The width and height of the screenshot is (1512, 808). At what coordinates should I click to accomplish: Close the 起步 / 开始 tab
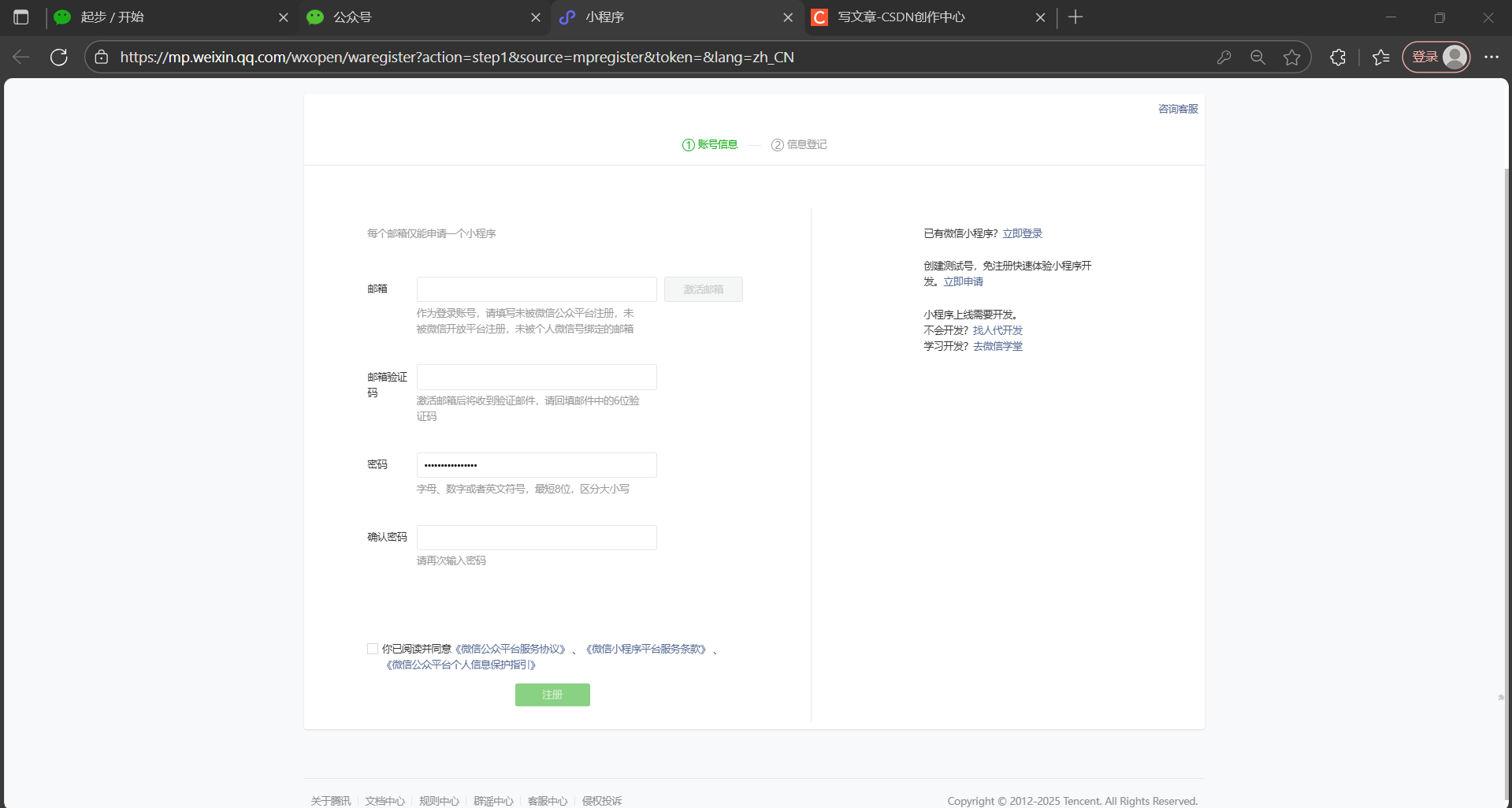(284, 17)
